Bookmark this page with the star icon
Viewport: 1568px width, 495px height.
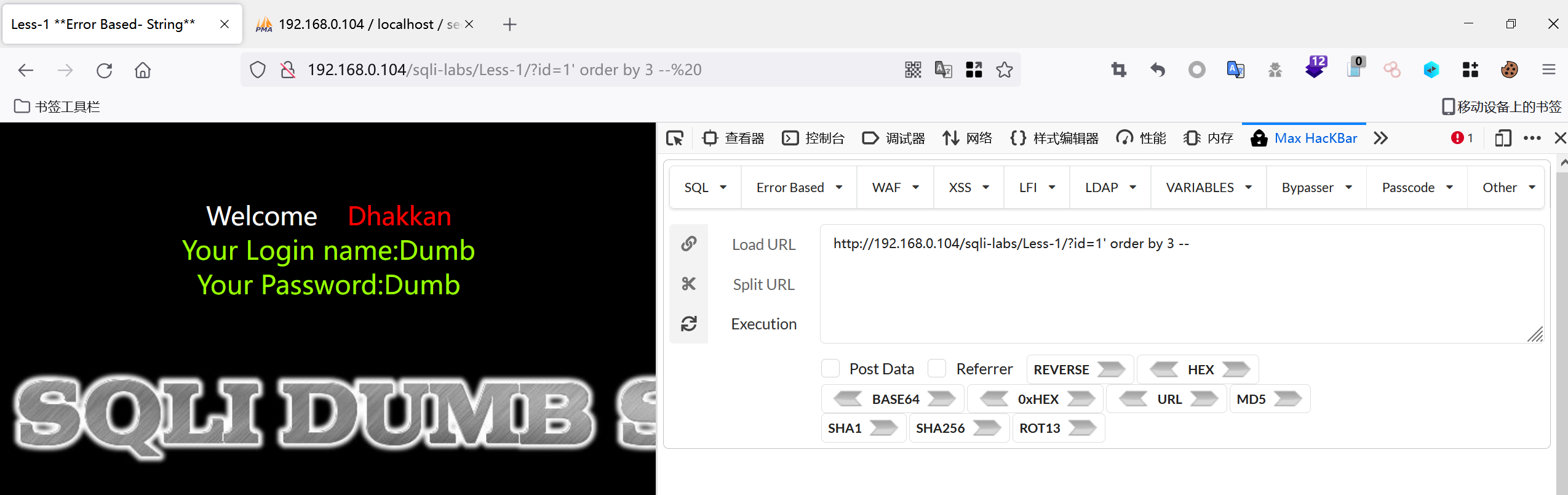click(x=1005, y=70)
